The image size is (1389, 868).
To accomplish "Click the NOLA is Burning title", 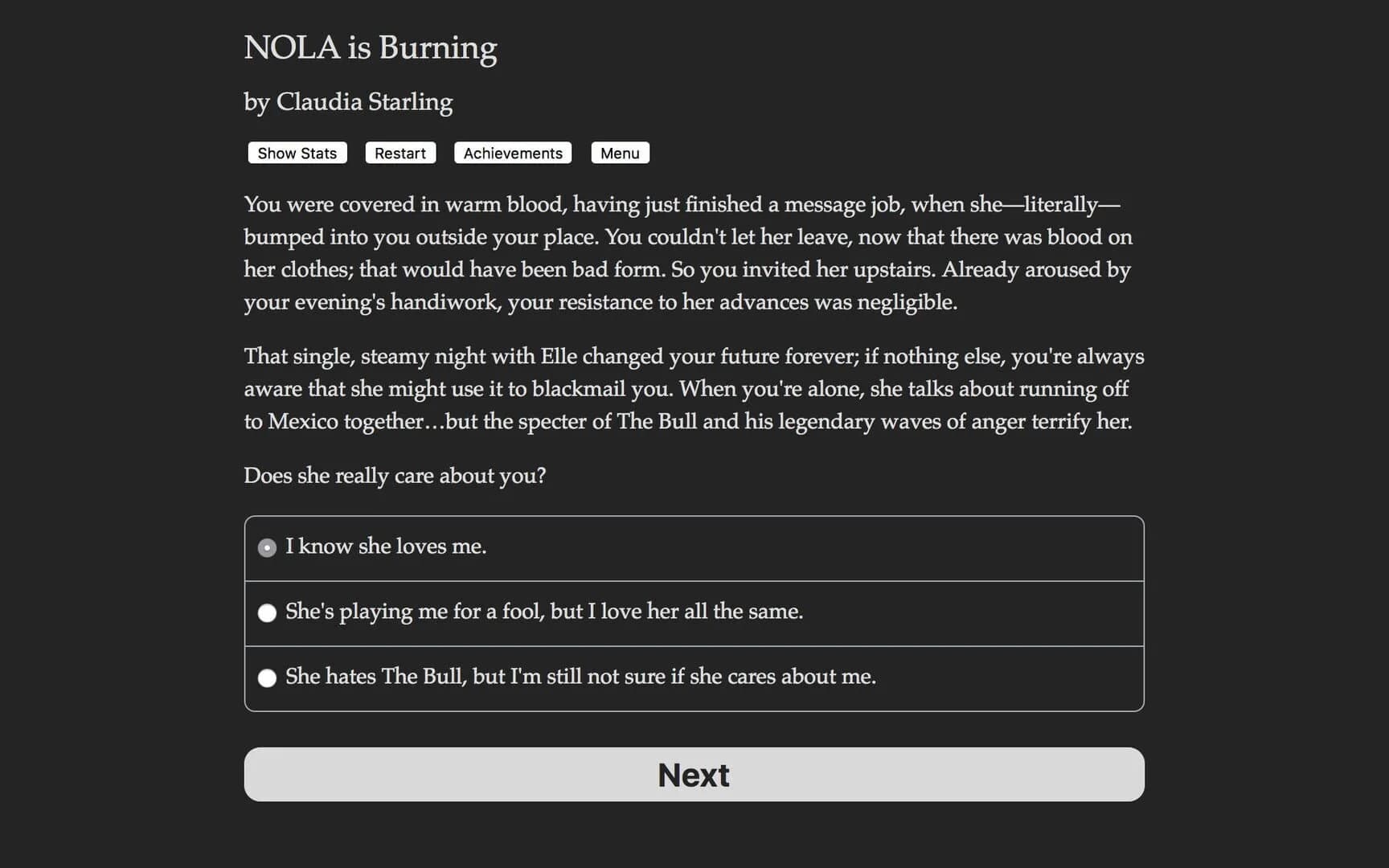I will pyautogui.click(x=371, y=47).
